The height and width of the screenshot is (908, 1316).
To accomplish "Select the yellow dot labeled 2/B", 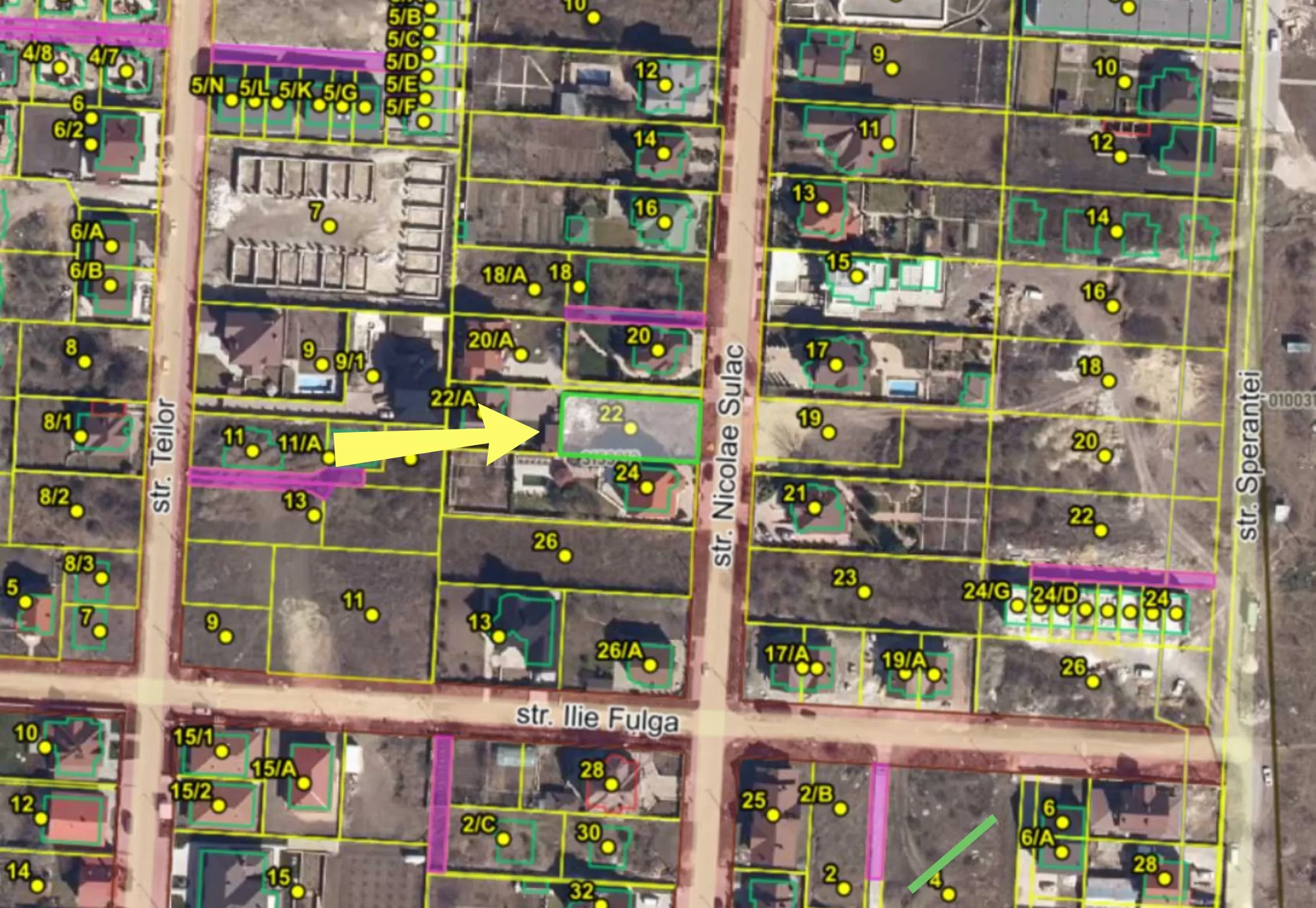I will pyautogui.click(x=840, y=809).
